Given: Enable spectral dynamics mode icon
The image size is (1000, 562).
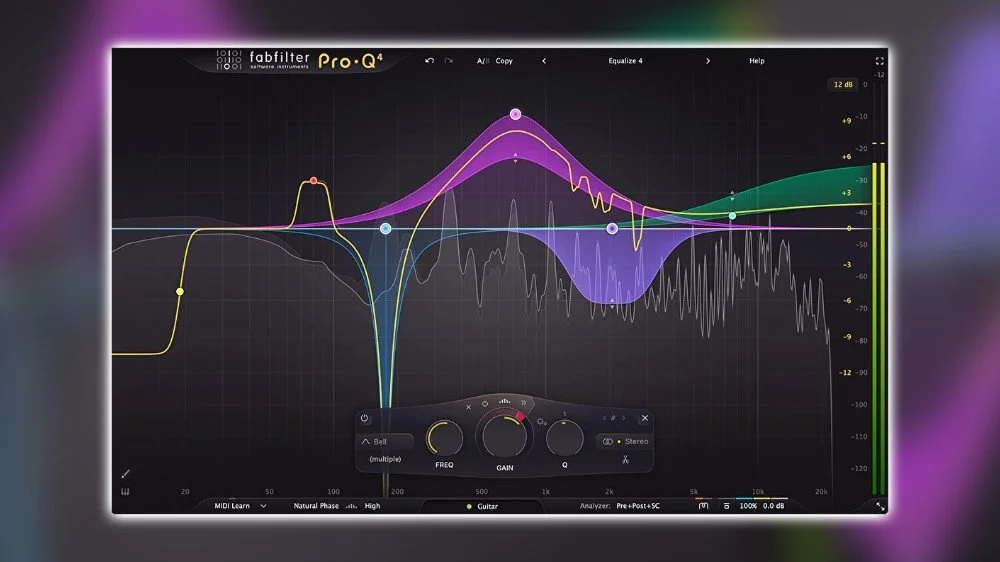Looking at the screenshot, I should 504,401.
